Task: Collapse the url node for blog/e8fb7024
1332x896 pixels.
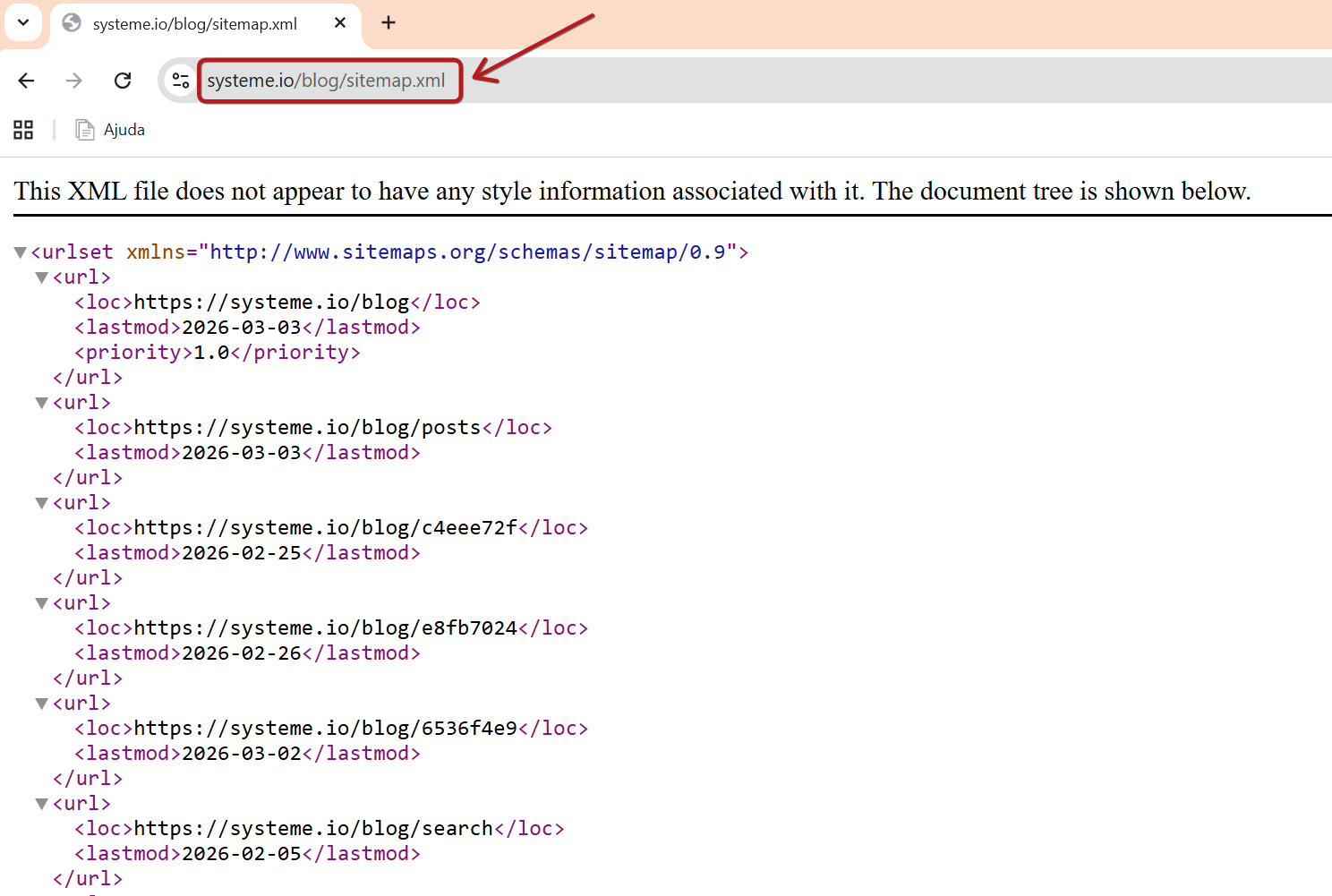Action: tap(41, 603)
